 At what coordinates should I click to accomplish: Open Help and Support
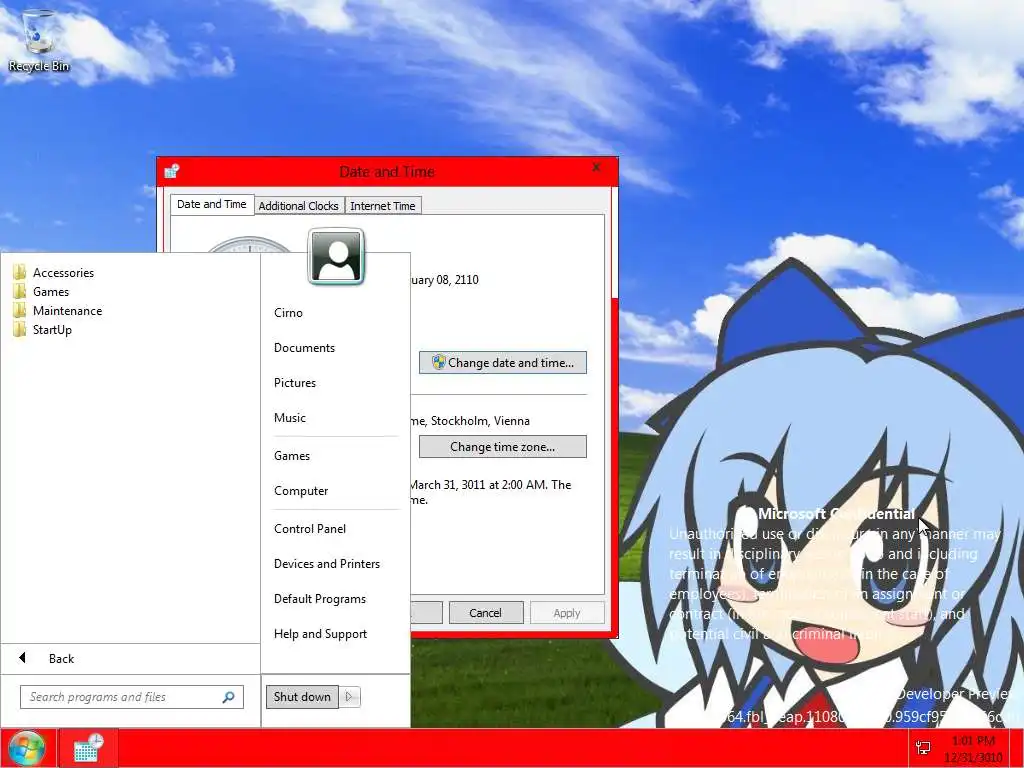click(321, 633)
